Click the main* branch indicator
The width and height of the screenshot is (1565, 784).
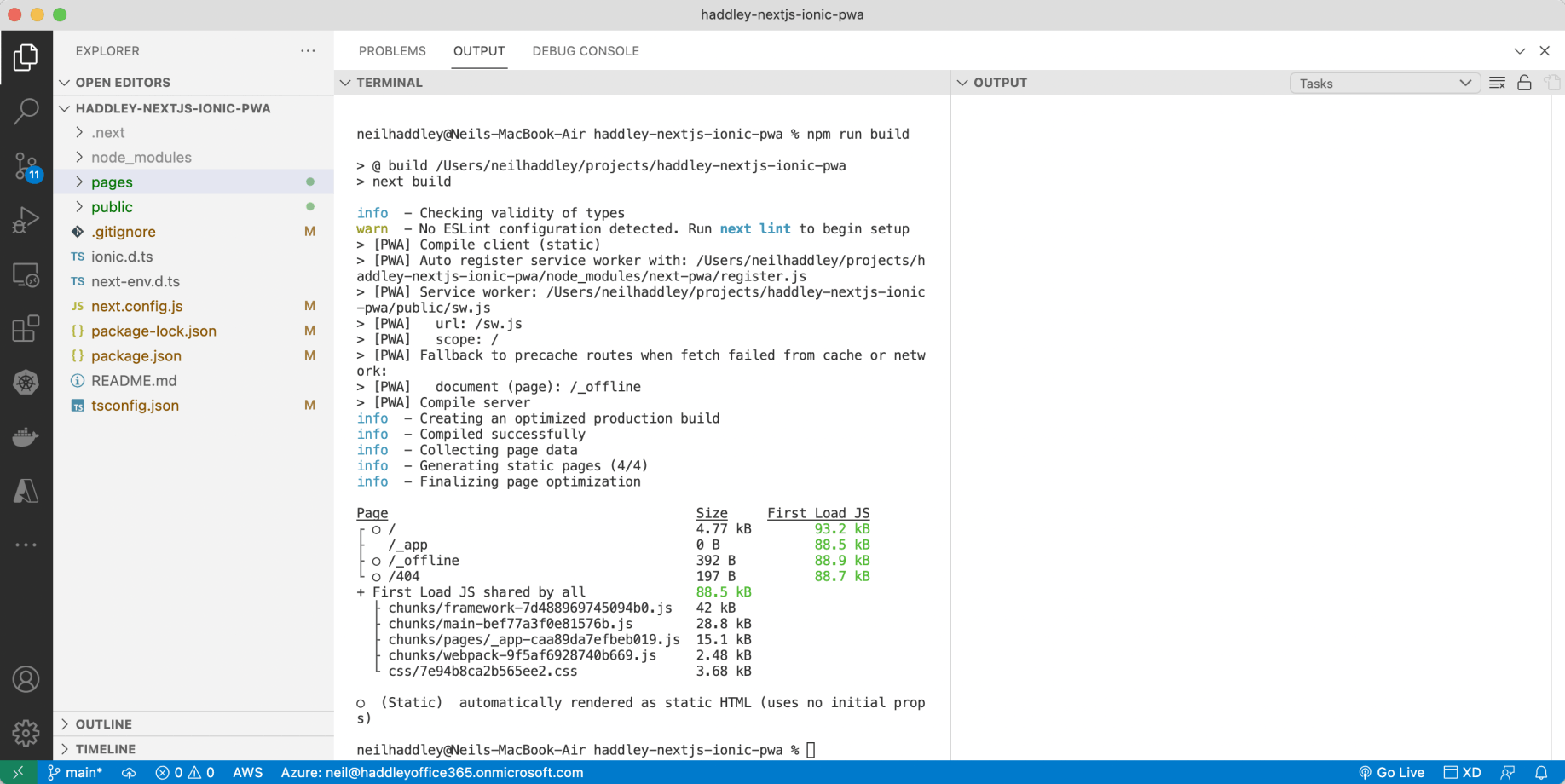click(x=75, y=773)
